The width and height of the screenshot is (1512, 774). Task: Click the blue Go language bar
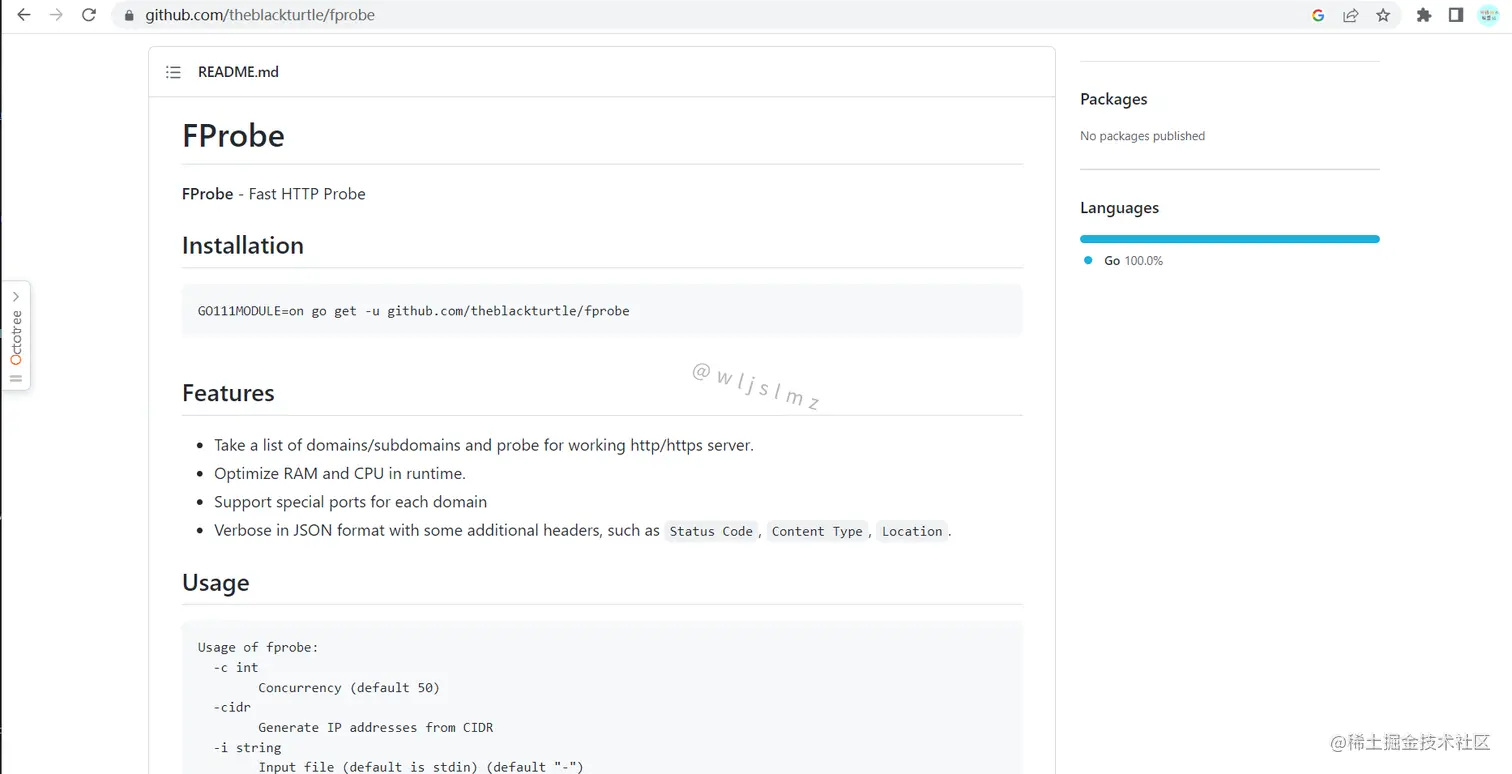coord(1230,239)
